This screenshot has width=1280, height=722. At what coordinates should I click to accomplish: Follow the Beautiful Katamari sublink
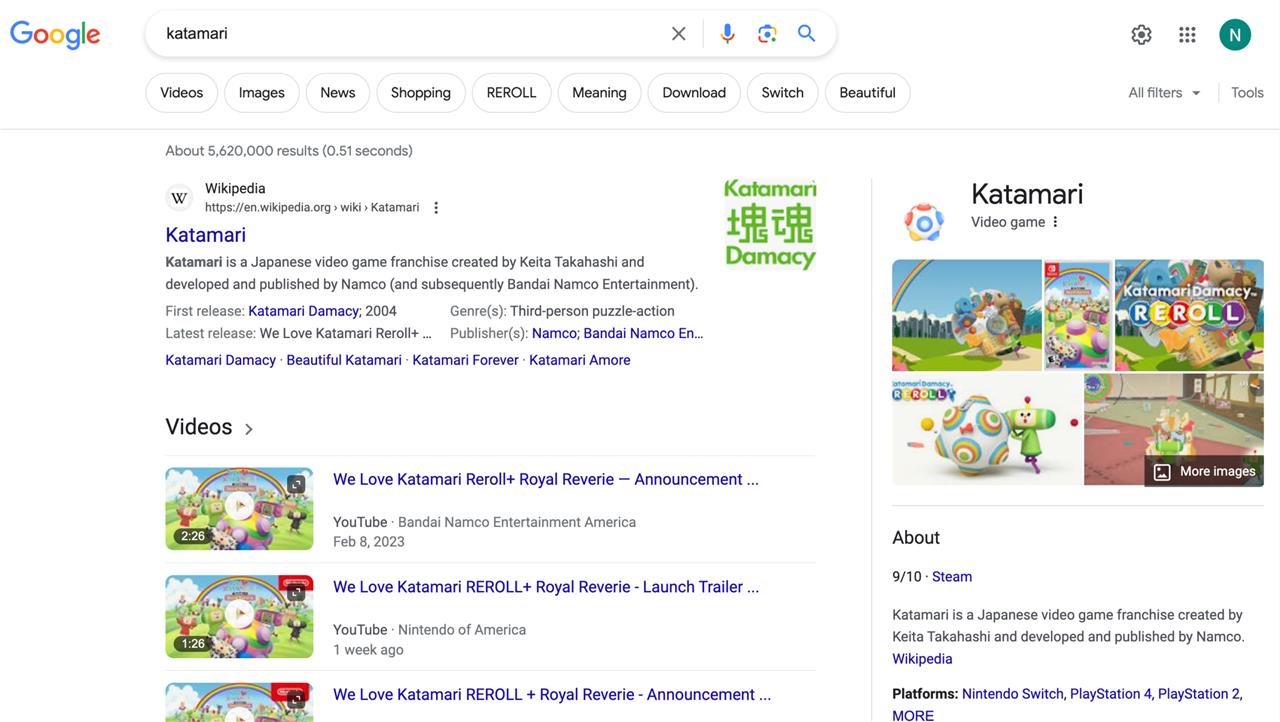coord(344,360)
